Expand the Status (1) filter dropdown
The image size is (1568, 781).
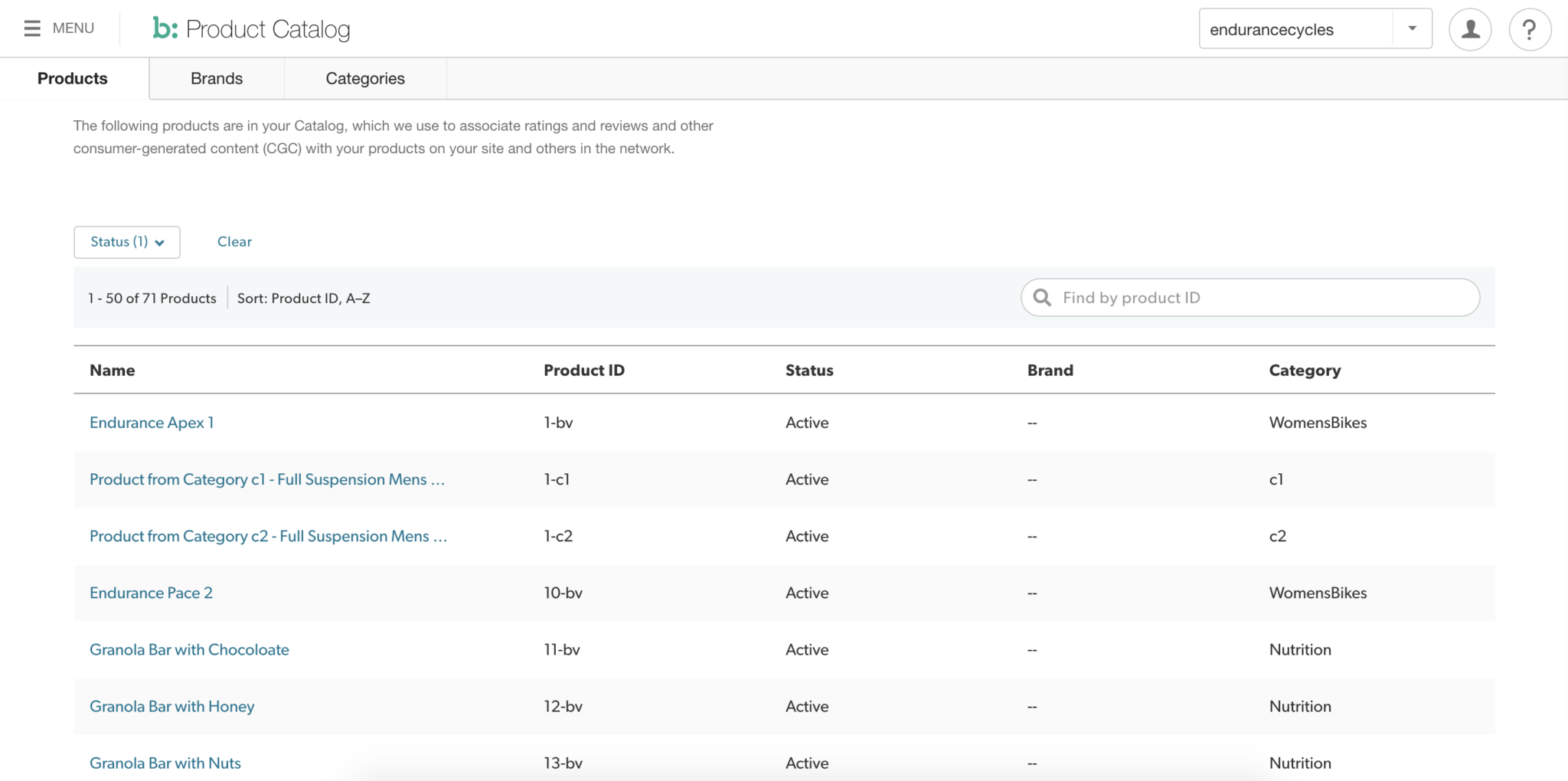coord(127,242)
